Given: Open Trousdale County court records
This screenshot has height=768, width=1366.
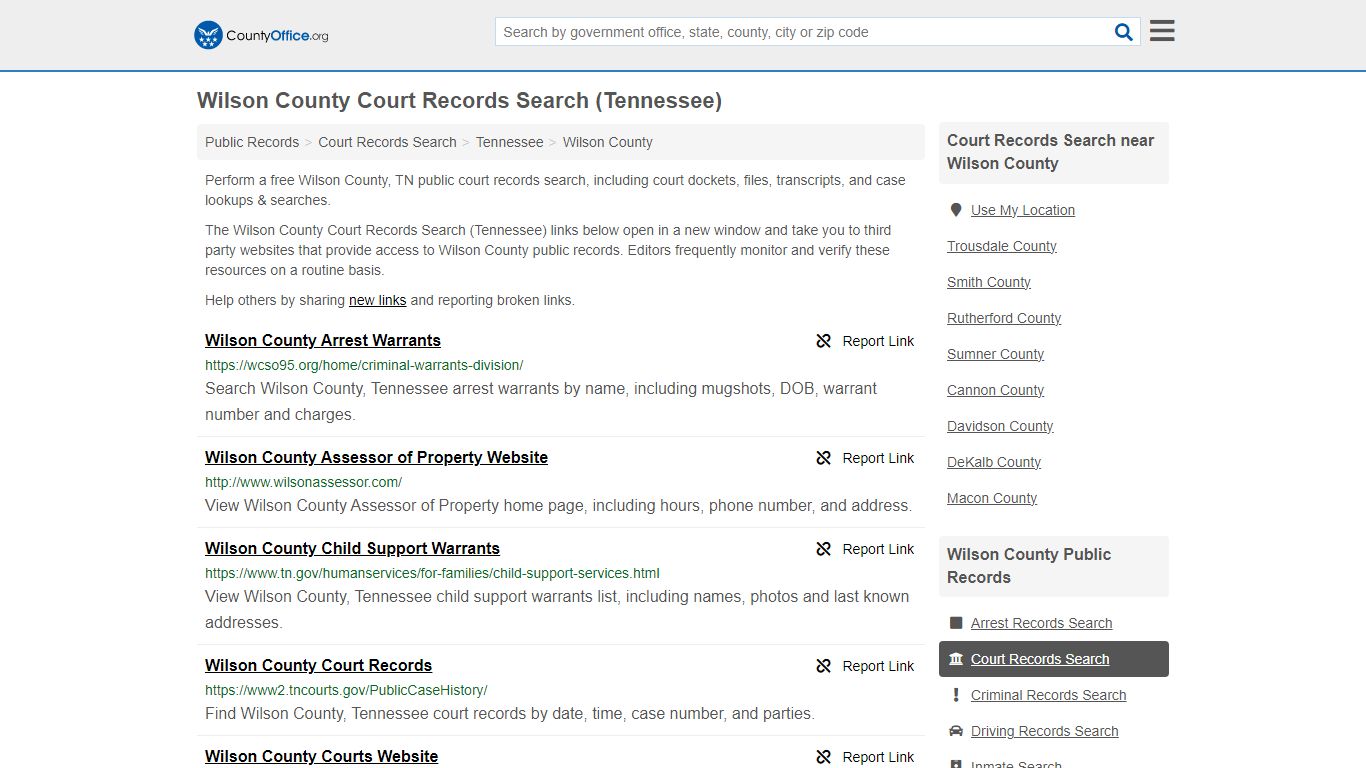Looking at the screenshot, I should tap(1002, 246).
